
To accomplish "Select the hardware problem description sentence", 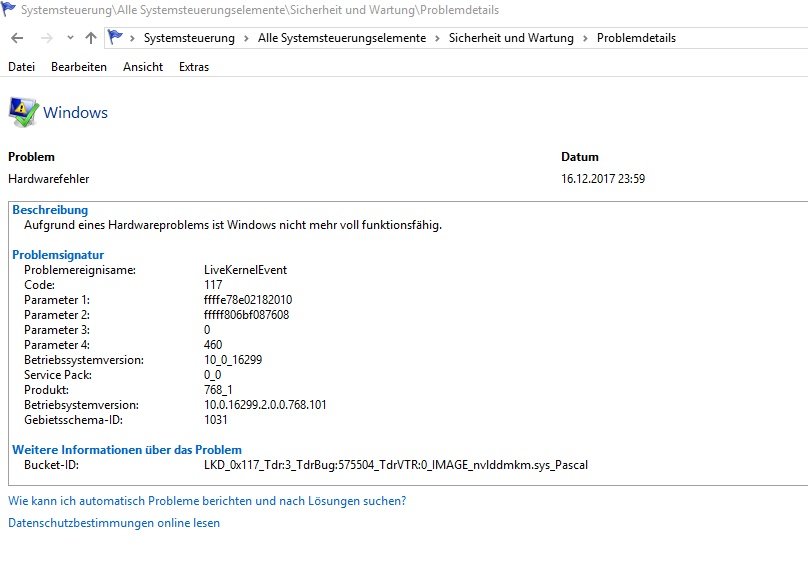I will (233, 225).
